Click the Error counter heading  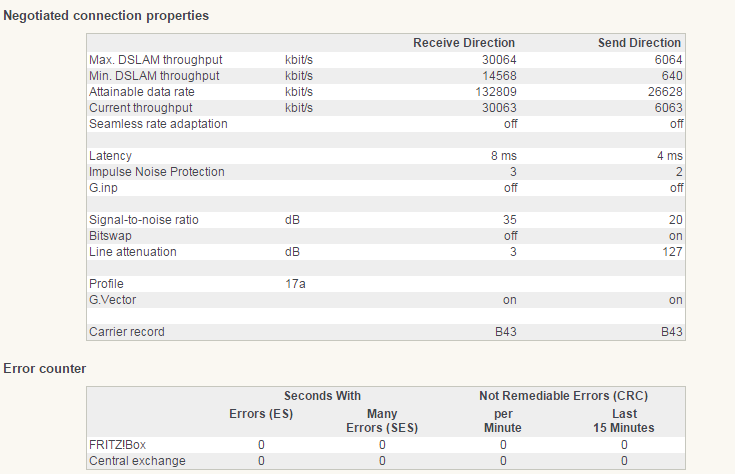click(x=45, y=369)
